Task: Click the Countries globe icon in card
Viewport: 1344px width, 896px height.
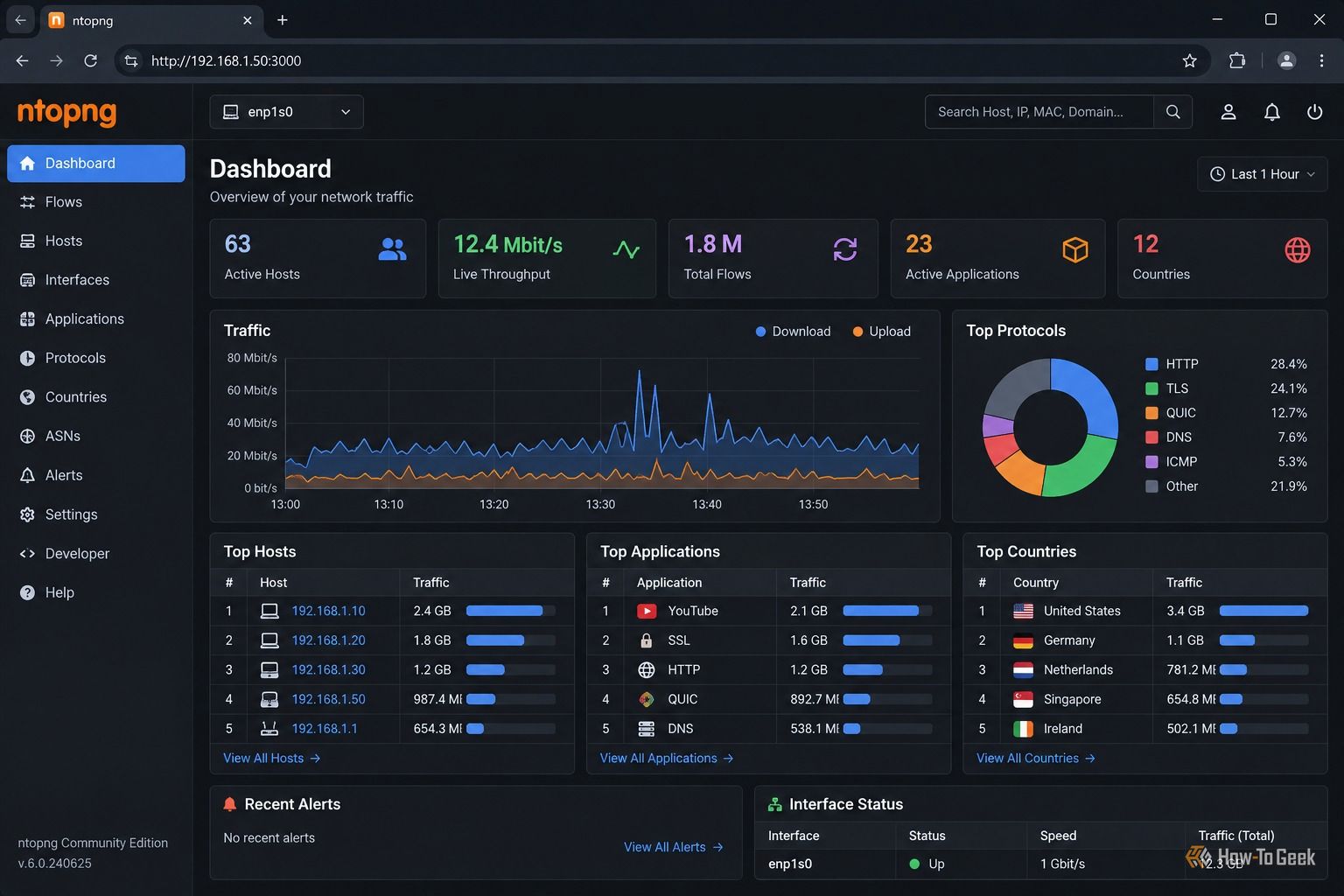Action: click(x=1298, y=250)
